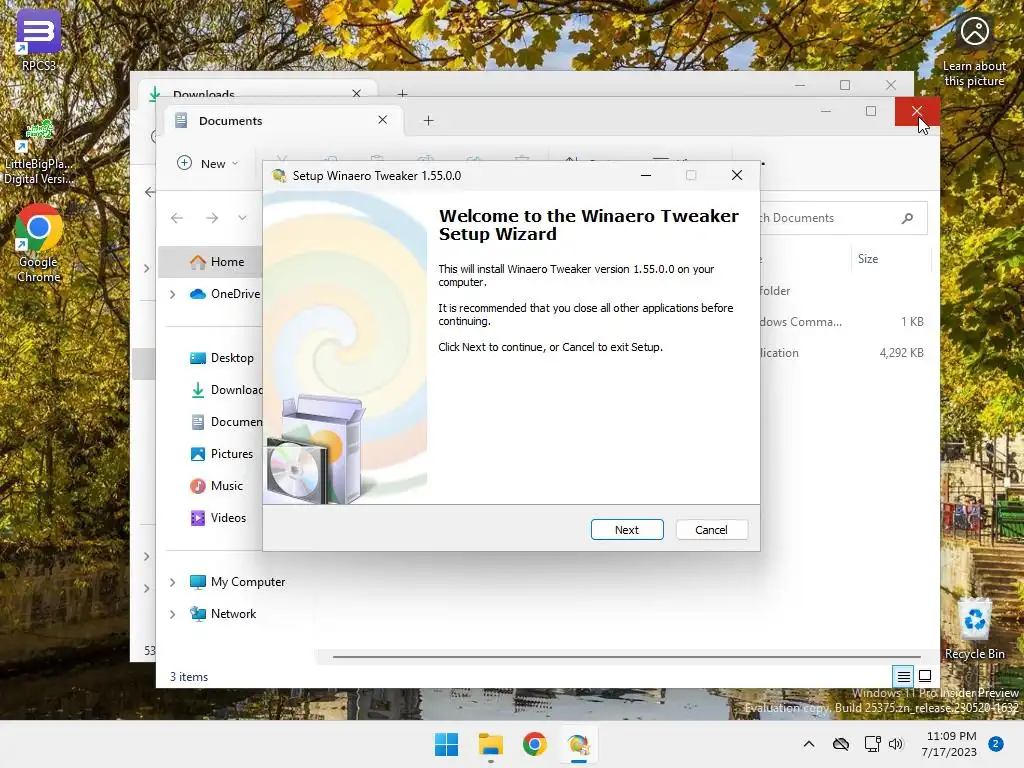Go back in the Downloads window

150,191
